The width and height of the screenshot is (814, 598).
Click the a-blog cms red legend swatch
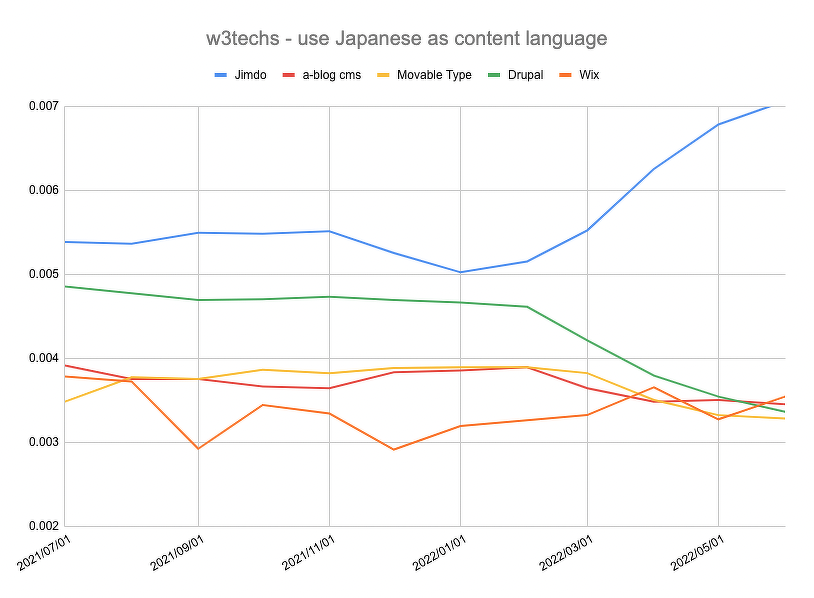coord(290,75)
